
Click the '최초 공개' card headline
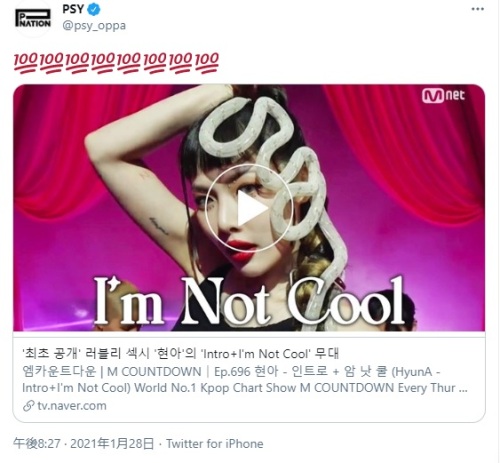(x=180, y=353)
